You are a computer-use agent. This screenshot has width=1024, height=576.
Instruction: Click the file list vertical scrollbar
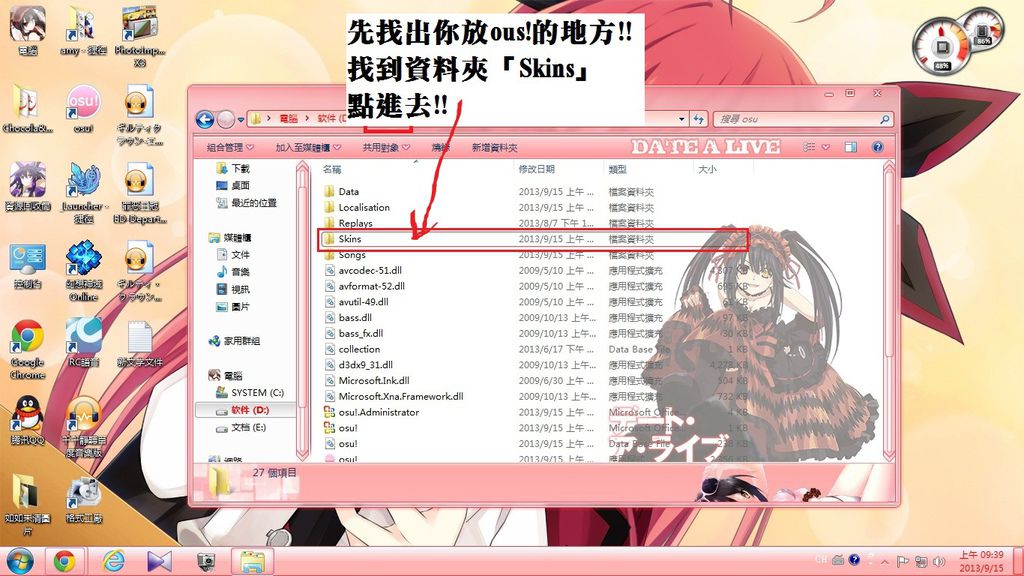click(888, 312)
